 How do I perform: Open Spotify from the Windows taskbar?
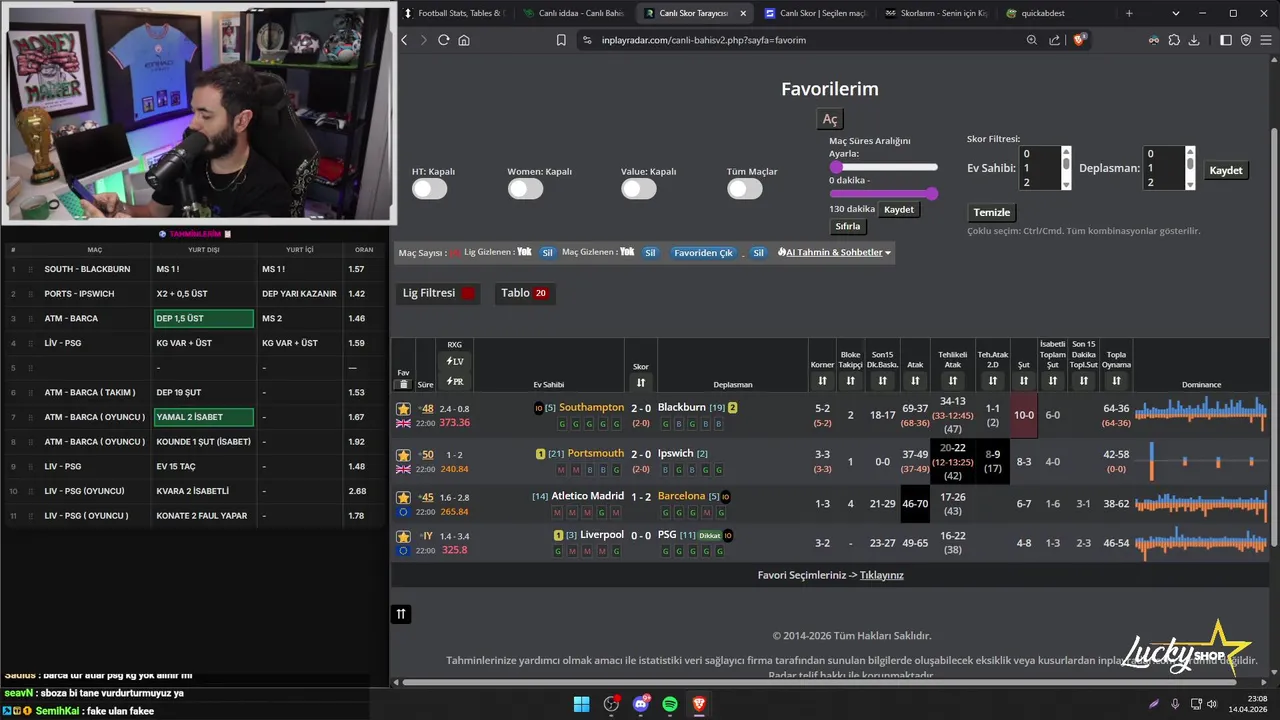pyautogui.click(x=670, y=705)
